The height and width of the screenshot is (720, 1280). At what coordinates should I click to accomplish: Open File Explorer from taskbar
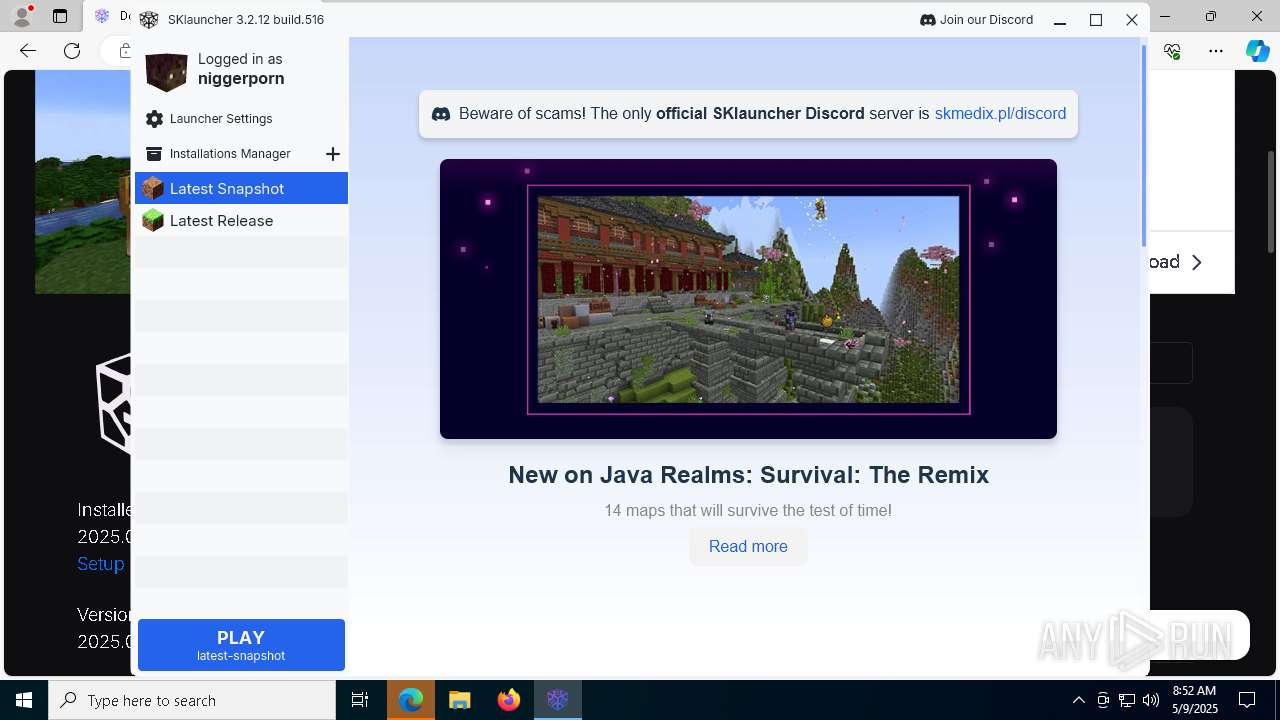459,701
